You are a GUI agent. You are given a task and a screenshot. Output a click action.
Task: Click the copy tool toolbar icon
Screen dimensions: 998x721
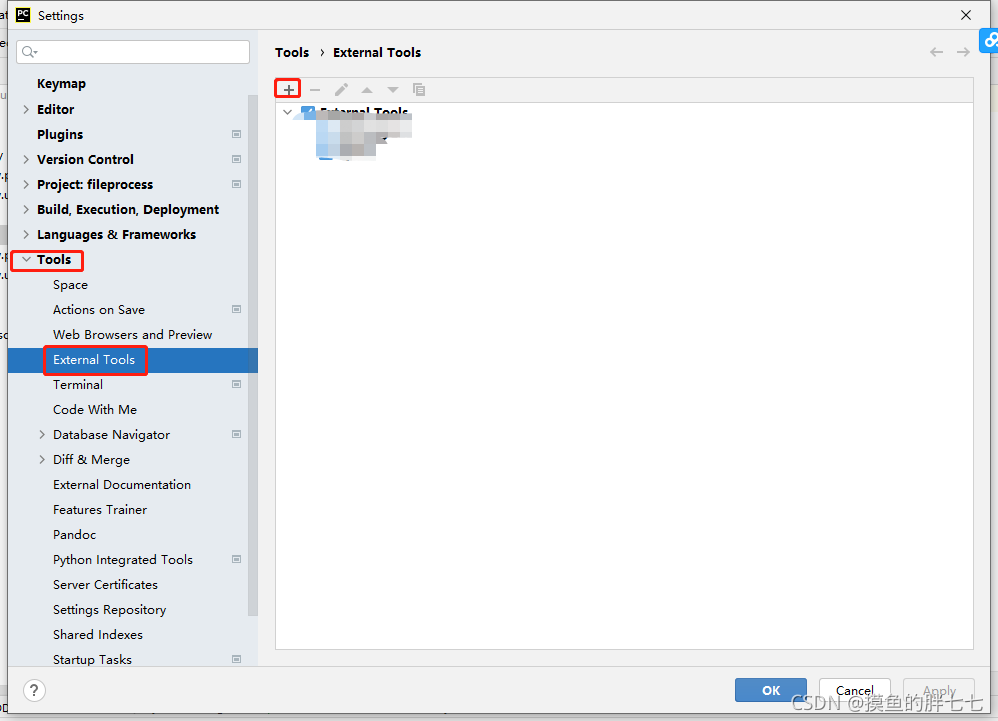point(419,90)
